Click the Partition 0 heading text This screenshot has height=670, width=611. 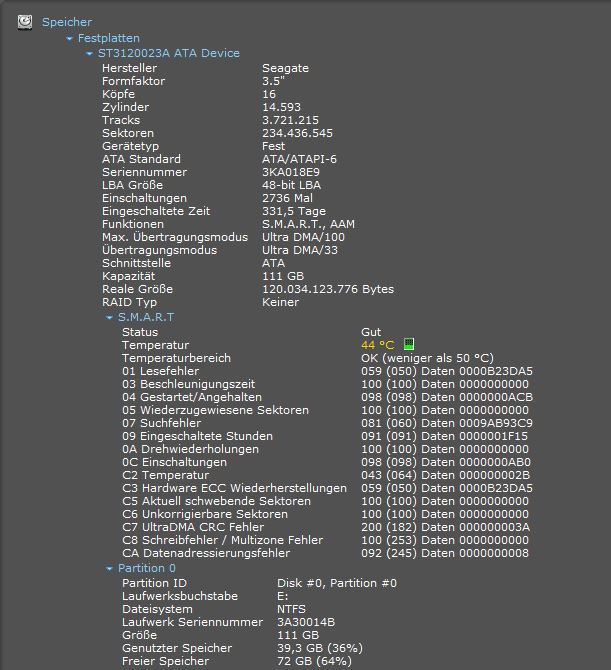(x=146, y=568)
